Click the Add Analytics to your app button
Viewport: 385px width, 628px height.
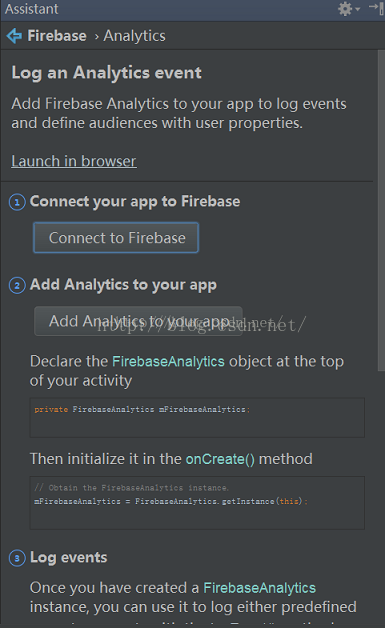pyautogui.click(x=139, y=321)
